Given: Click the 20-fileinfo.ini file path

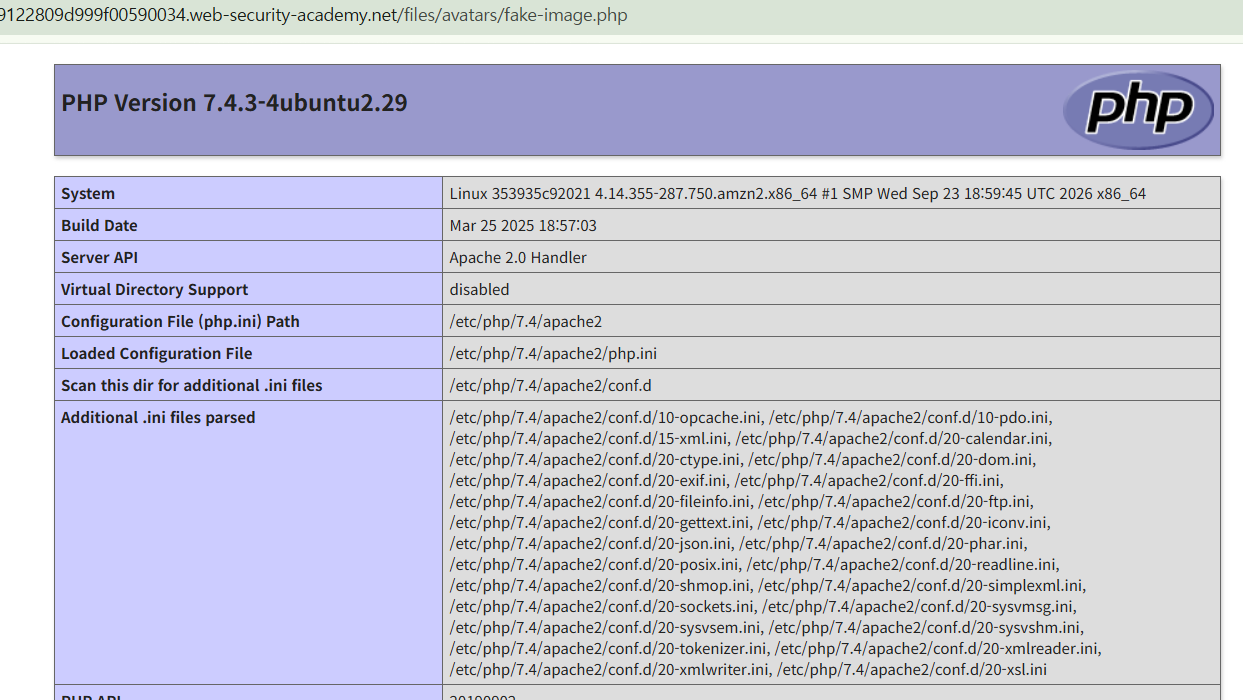Looking at the screenshot, I should coord(600,501).
